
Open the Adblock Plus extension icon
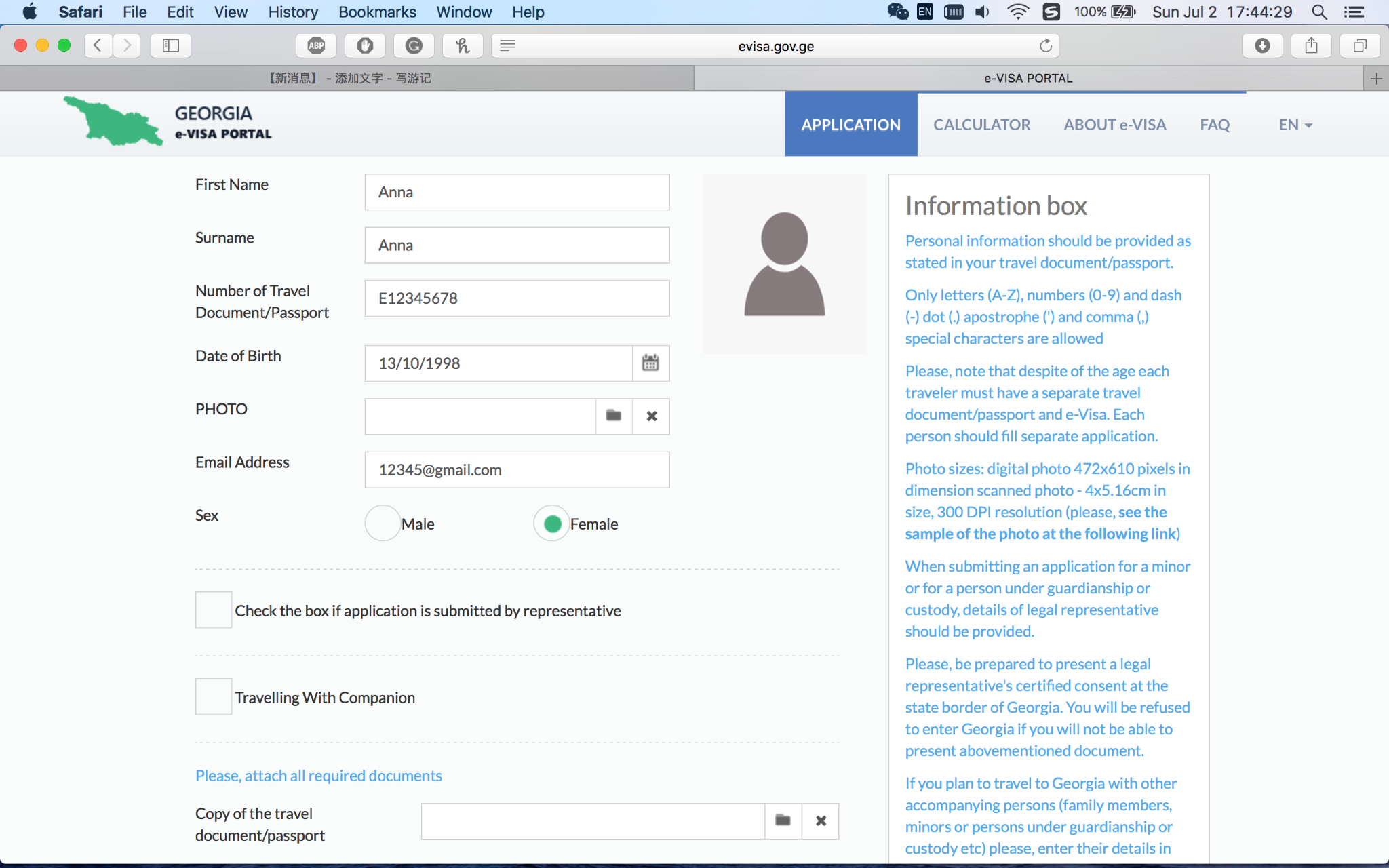click(x=317, y=45)
